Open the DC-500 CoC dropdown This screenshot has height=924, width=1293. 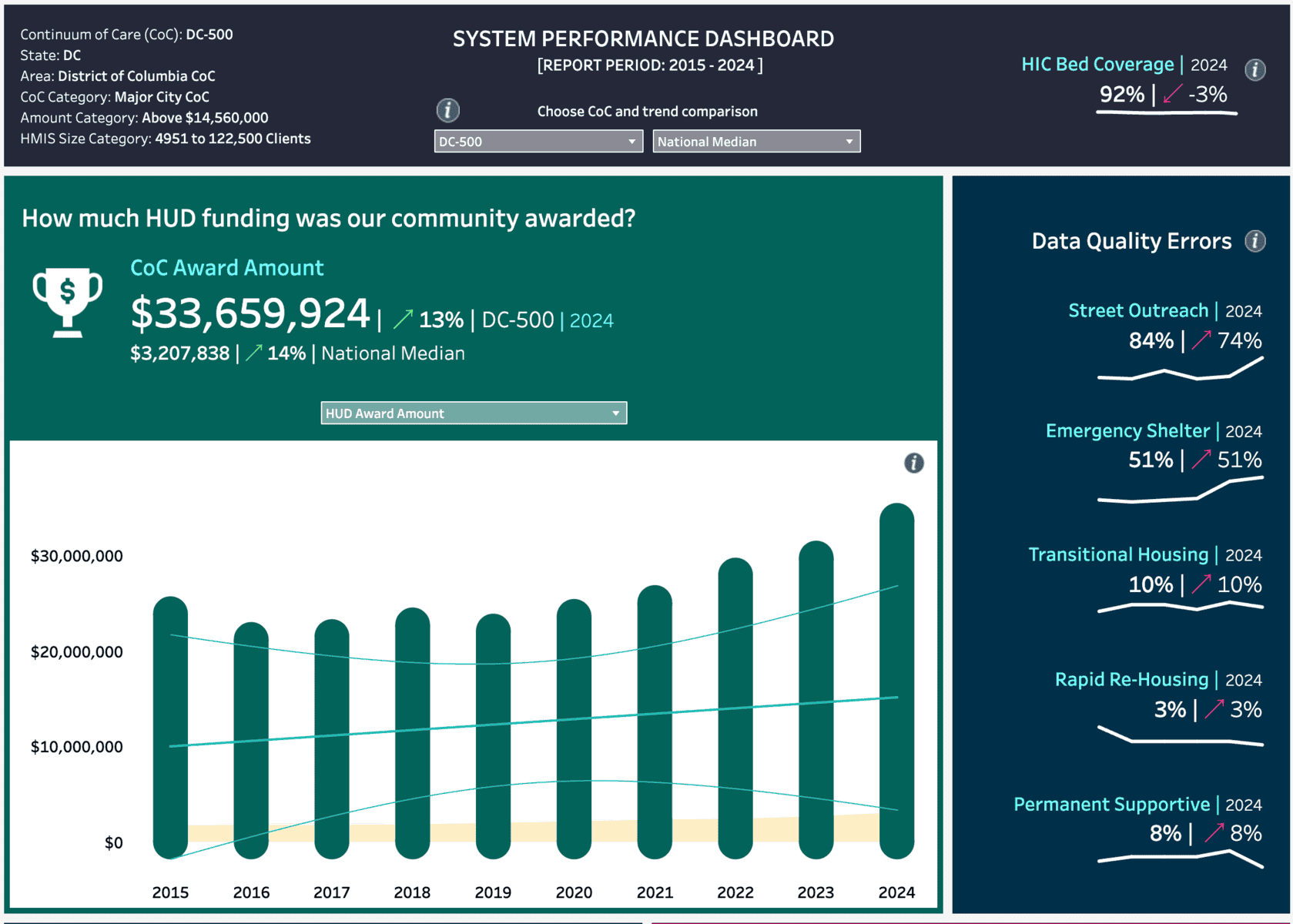pyautogui.click(x=538, y=142)
